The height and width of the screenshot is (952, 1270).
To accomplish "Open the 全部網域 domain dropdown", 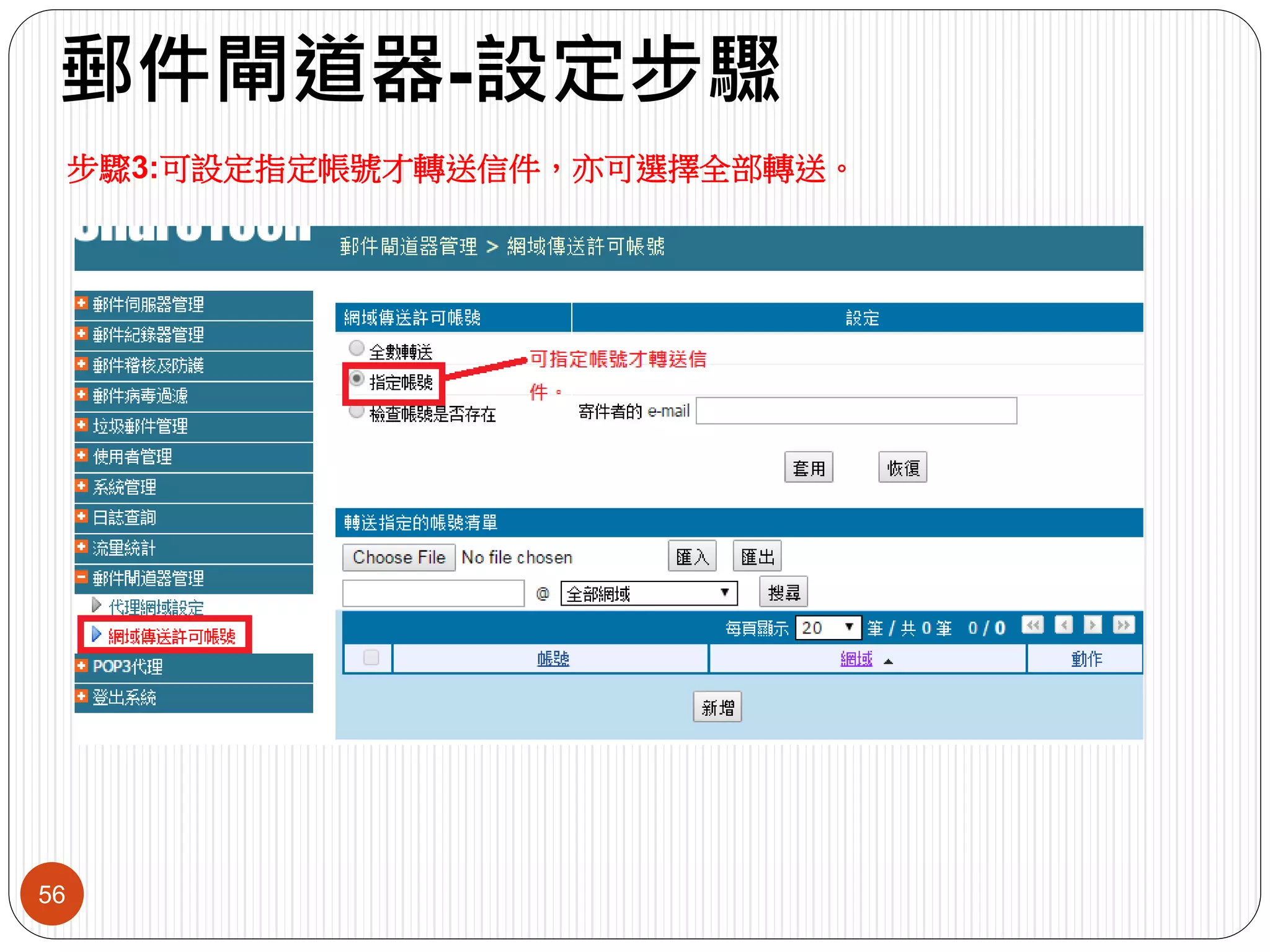I will [649, 594].
